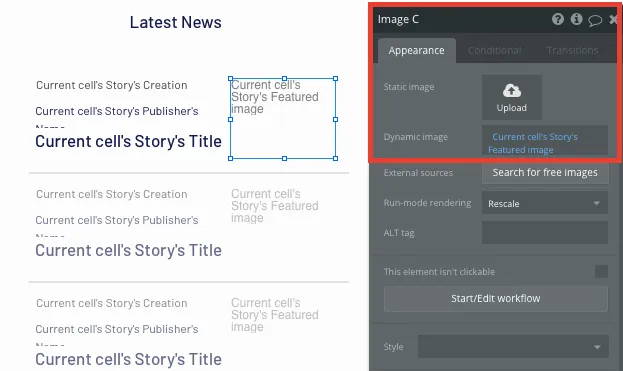Image resolution: width=623 pixels, height=371 pixels.
Task: Click second row's Story's Title text
Action: point(128,251)
